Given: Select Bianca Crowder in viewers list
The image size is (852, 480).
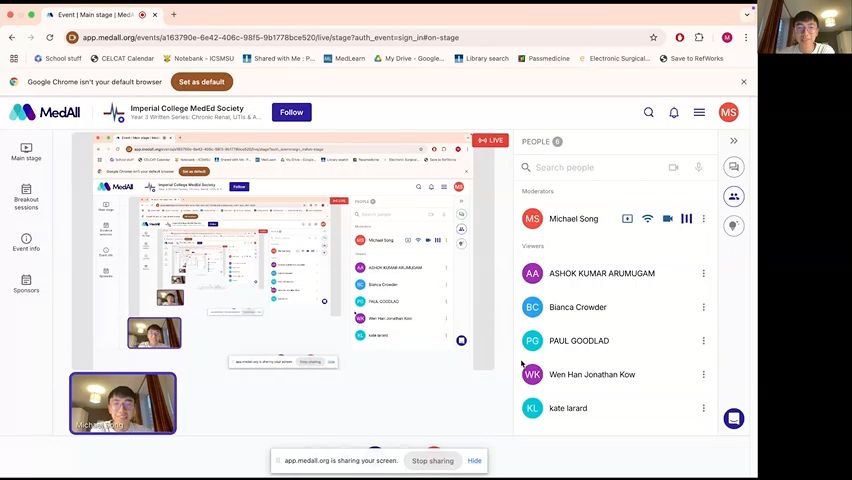Looking at the screenshot, I should click(578, 307).
